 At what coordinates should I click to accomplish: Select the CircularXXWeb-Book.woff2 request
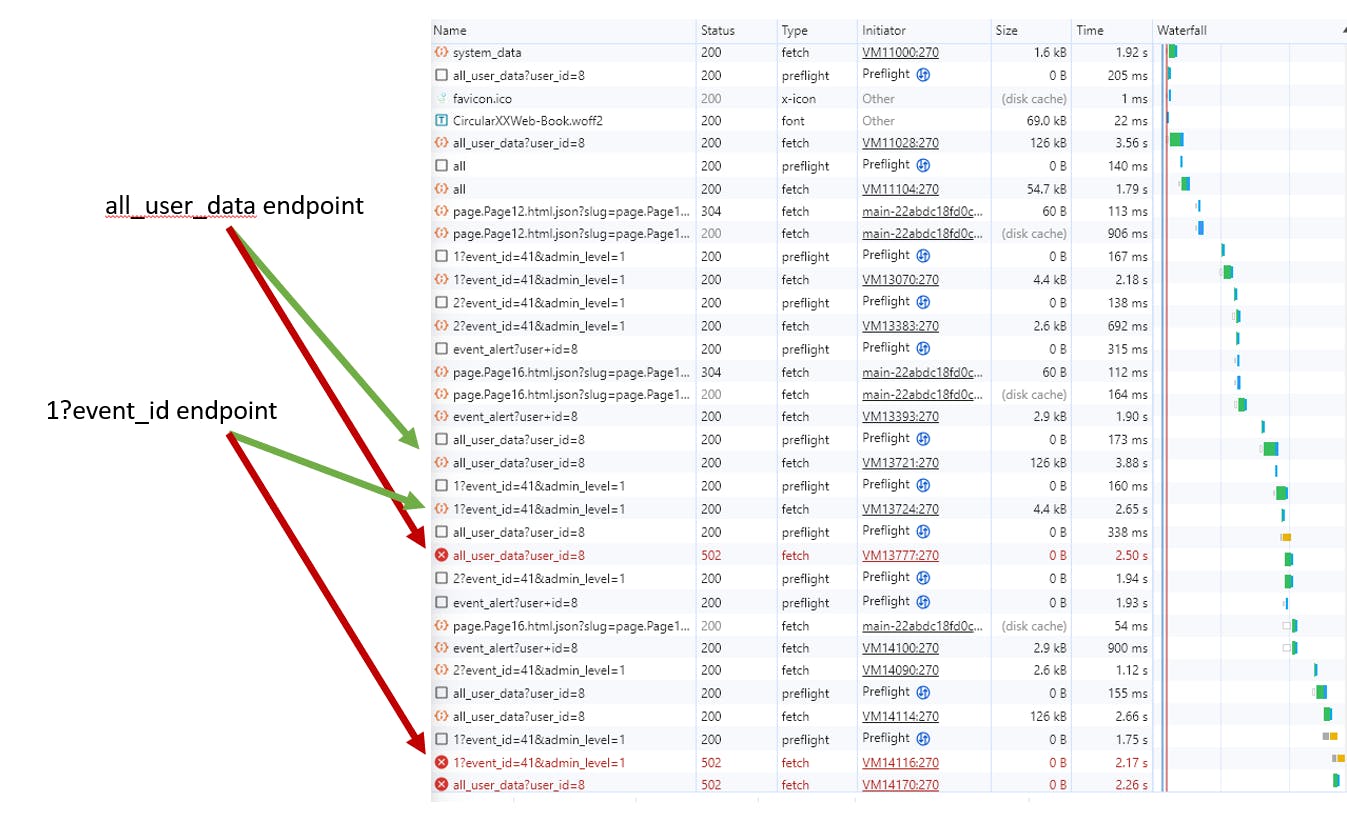click(527, 121)
